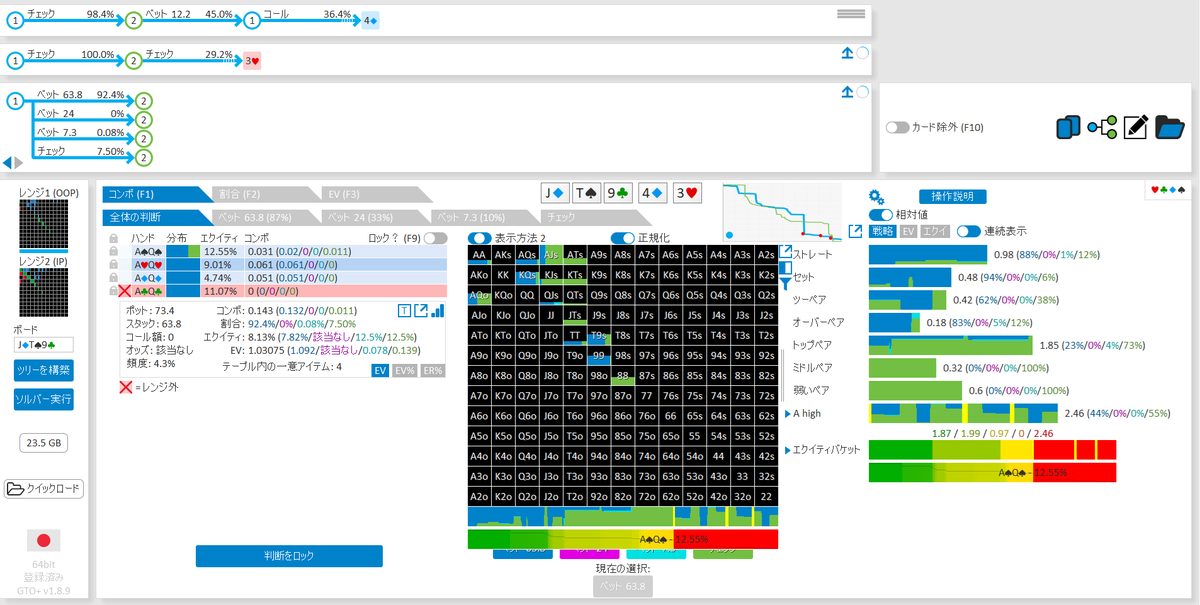Click the 操作説明 button
Screen dimensions: 1200x605
coord(953,197)
